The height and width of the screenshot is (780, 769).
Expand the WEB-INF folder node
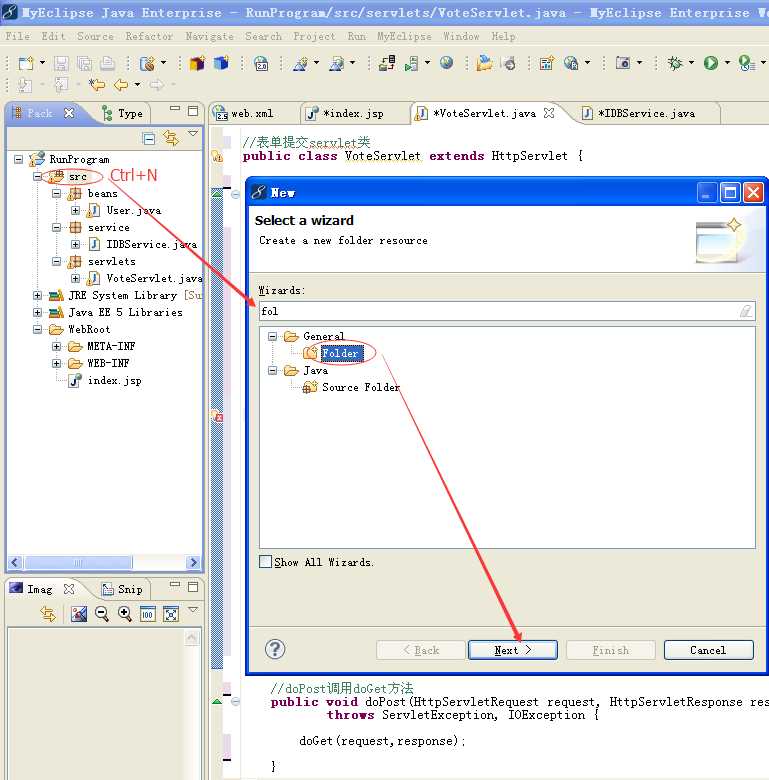click(57, 363)
